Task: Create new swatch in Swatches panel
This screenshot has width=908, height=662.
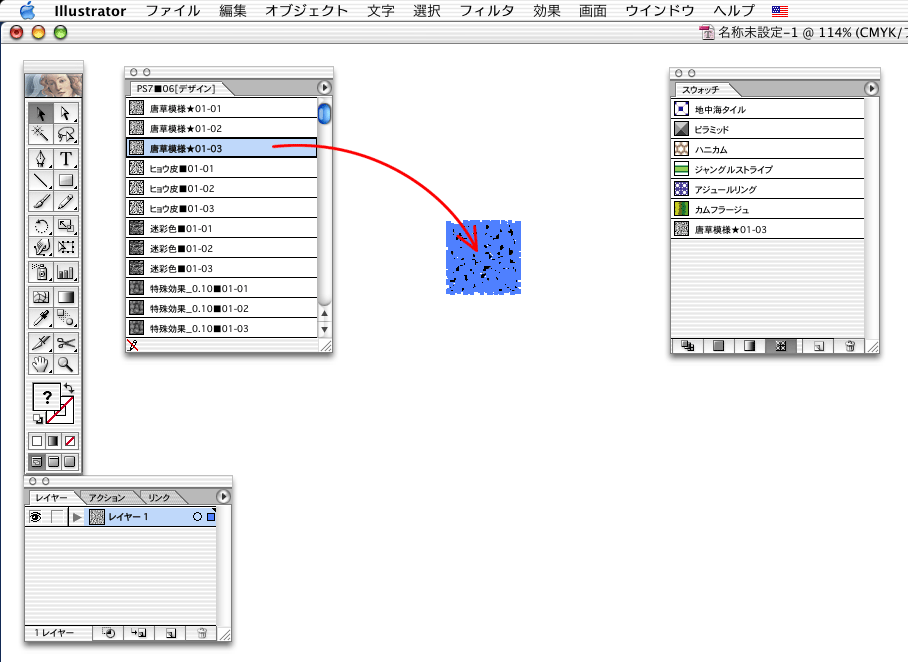Action: [x=819, y=346]
